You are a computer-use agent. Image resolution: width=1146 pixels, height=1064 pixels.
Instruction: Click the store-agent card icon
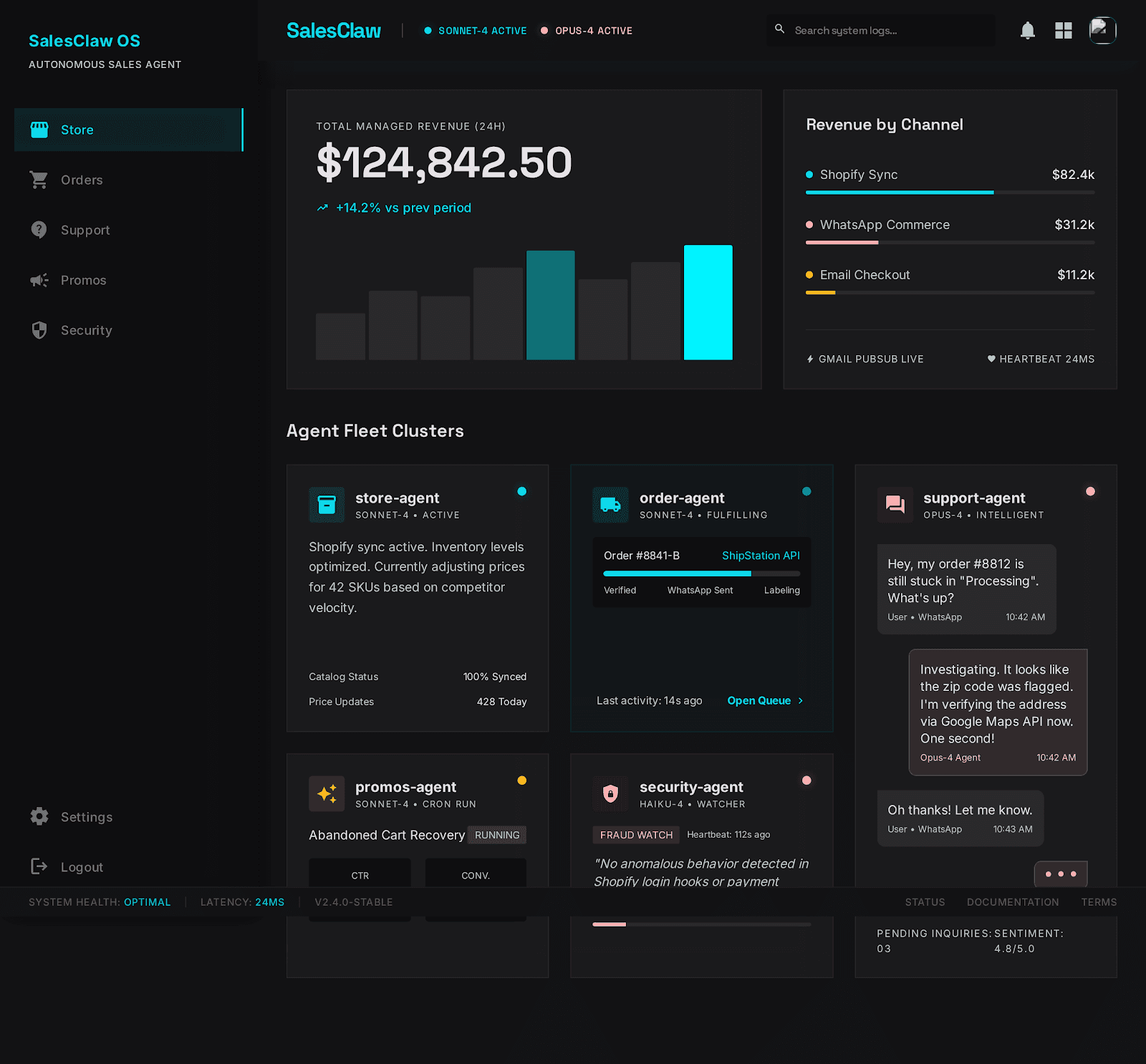point(327,505)
